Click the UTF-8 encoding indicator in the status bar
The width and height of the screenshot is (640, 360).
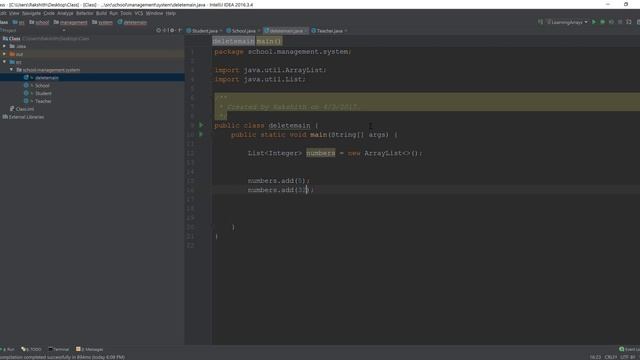coord(627,357)
